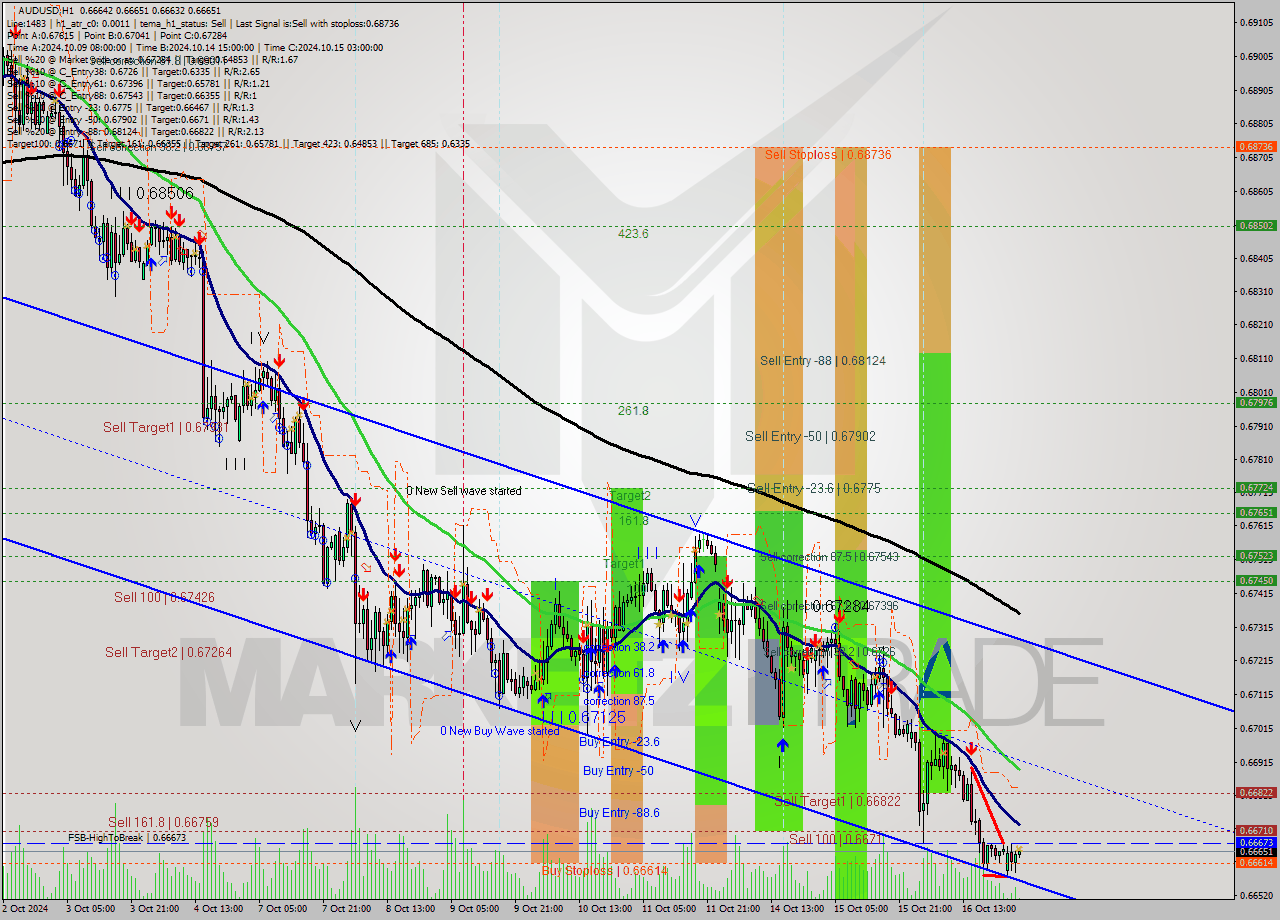Click the green 'Target2' label
The height and width of the screenshot is (920, 1280).
(630, 496)
